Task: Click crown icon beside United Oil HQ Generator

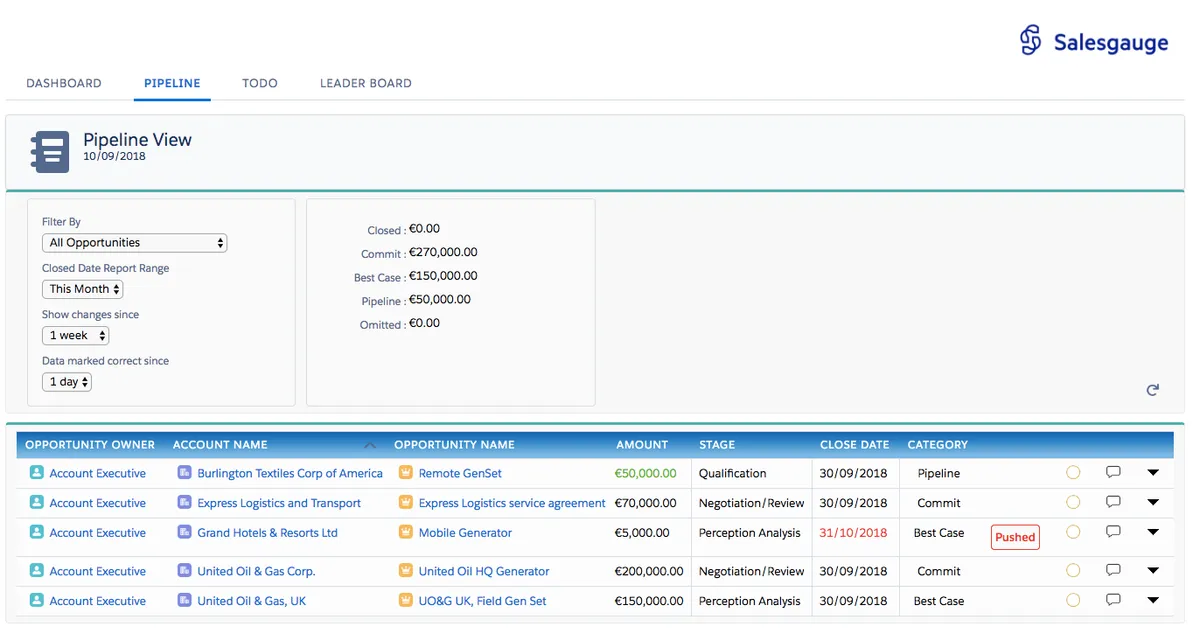Action: coord(406,571)
